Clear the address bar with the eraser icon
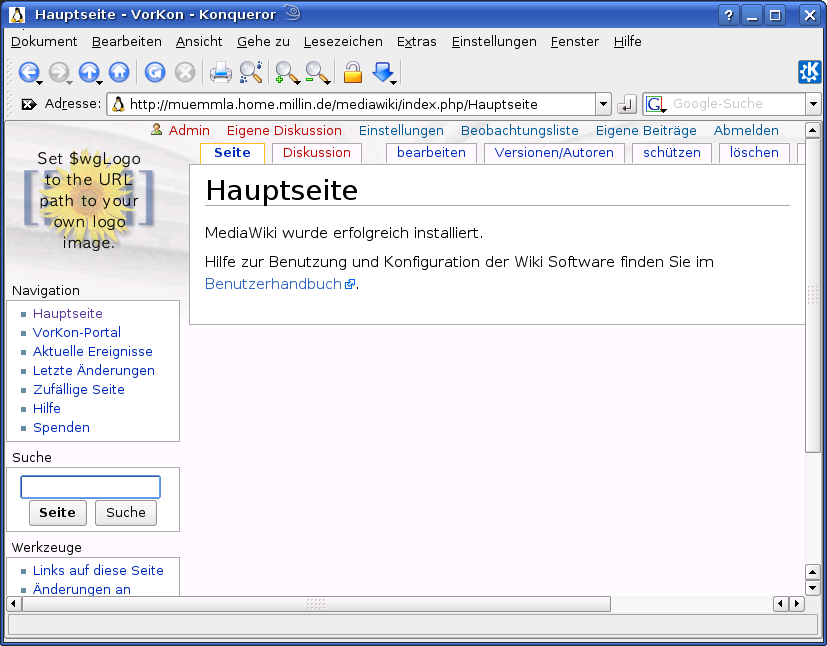Screen dimensions: 827x646 click(x=28, y=104)
